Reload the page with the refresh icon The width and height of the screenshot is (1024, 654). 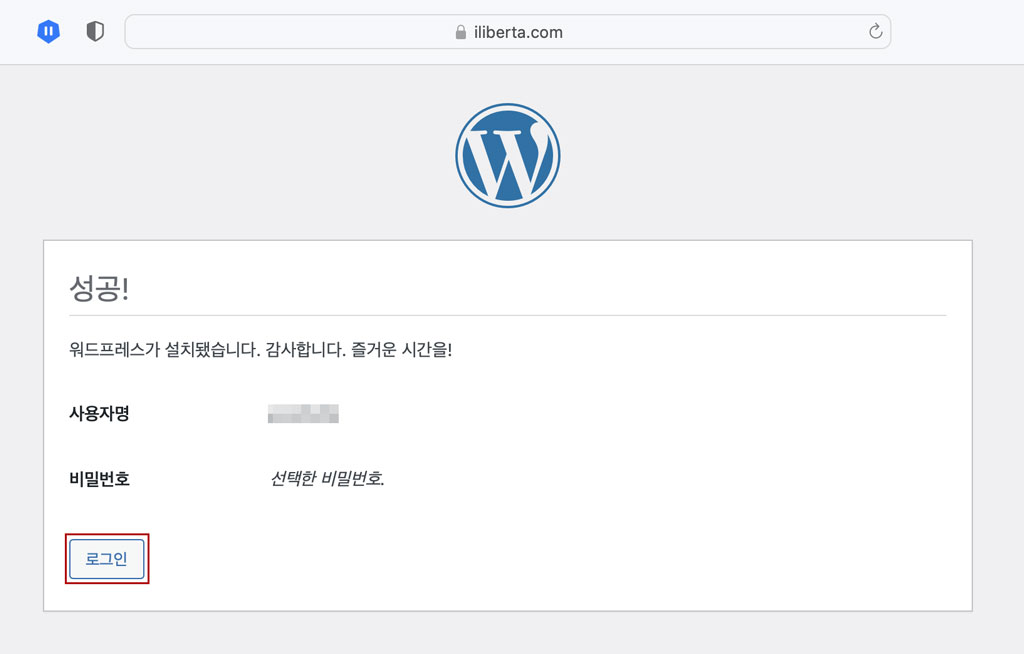coord(875,31)
